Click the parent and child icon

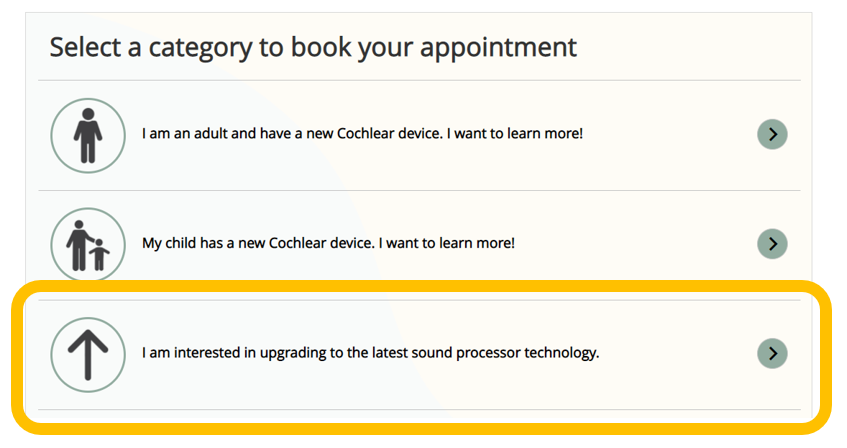[88, 245]
